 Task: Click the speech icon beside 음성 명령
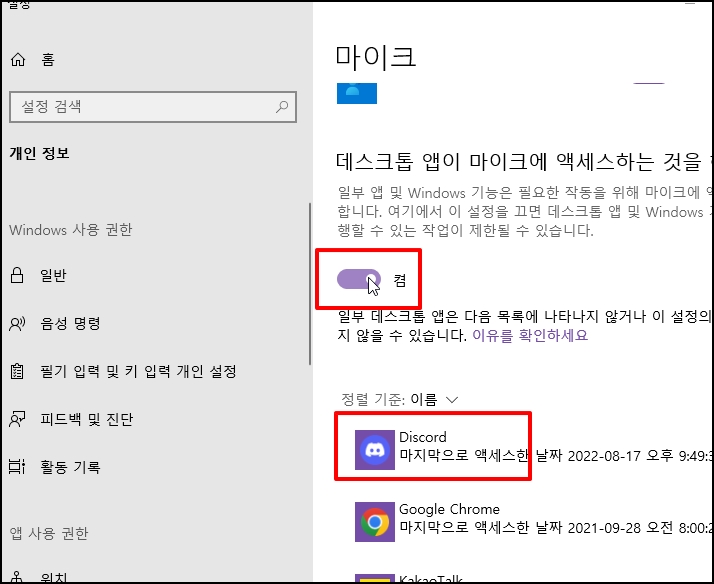coord(17,324)
